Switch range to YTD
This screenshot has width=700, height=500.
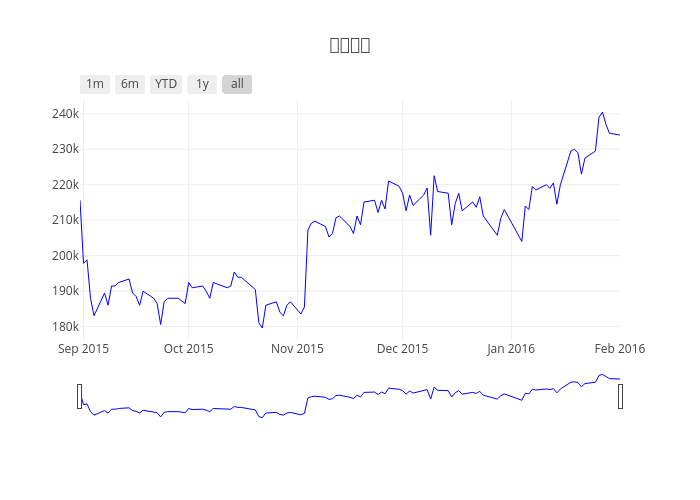166,84
